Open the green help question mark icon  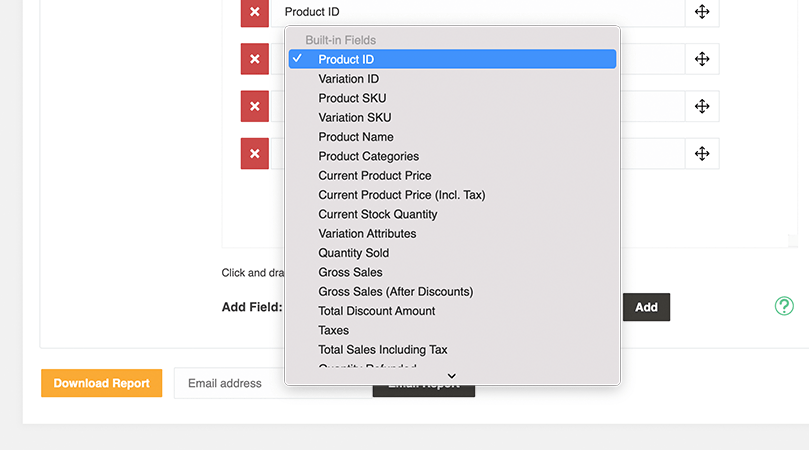(x=784, y=306)
